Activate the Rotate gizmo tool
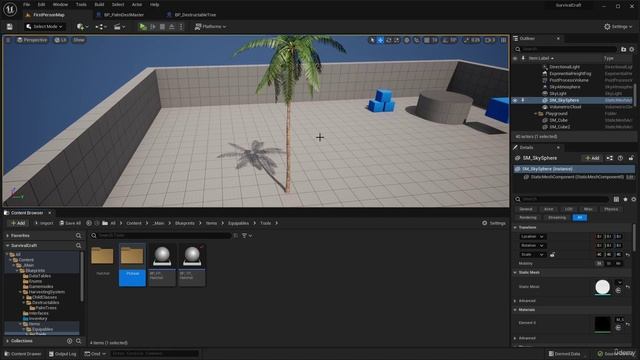This screenshot has height=360, width=640. 389,40
